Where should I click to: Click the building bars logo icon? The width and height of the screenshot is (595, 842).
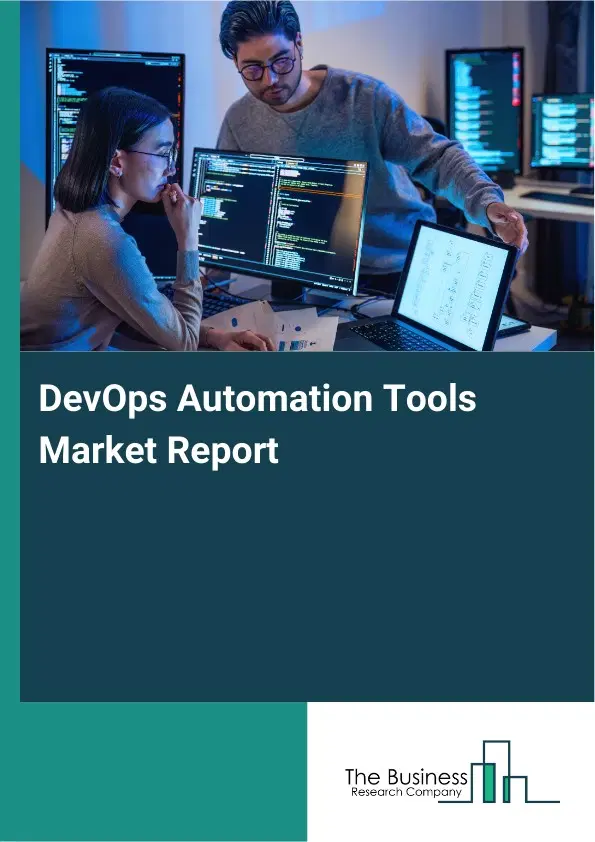[499, 772]
